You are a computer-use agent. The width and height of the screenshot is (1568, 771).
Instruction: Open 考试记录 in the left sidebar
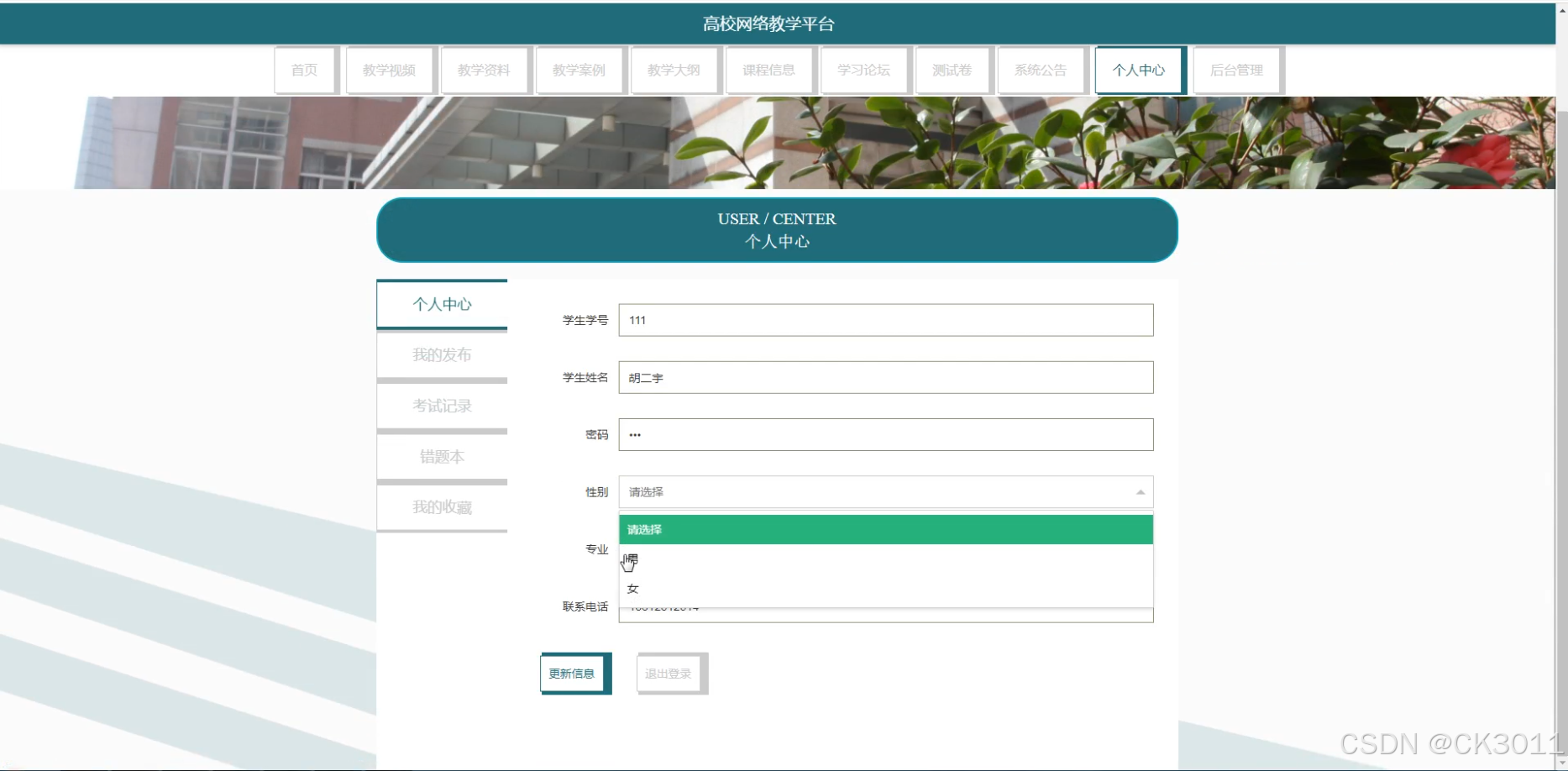442,406
